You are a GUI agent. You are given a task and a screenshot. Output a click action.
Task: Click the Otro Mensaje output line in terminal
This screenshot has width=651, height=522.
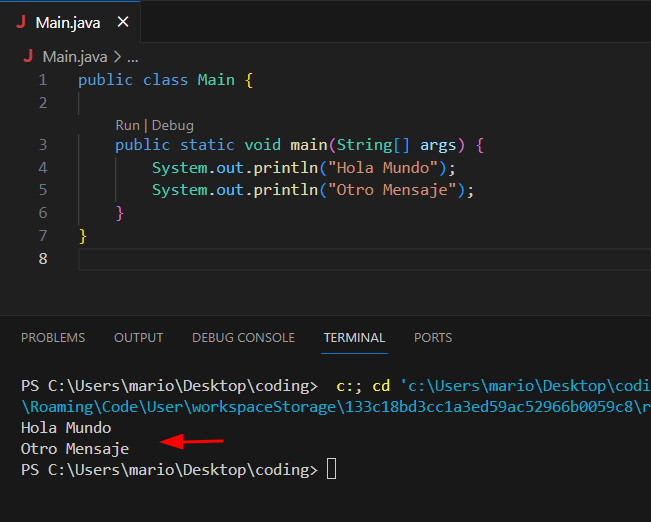tap(75, 449)
